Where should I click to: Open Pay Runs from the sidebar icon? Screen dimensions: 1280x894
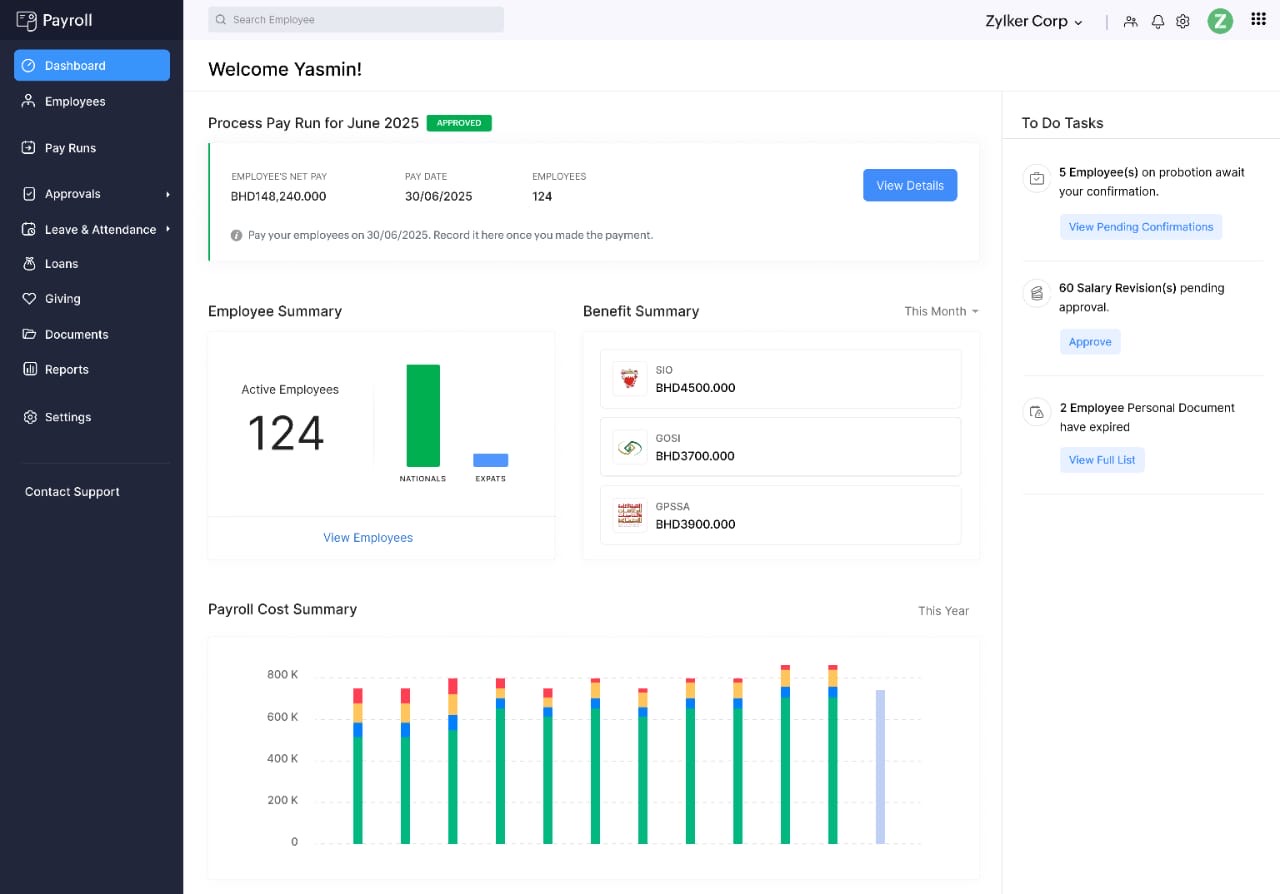[x=26, y=147]
